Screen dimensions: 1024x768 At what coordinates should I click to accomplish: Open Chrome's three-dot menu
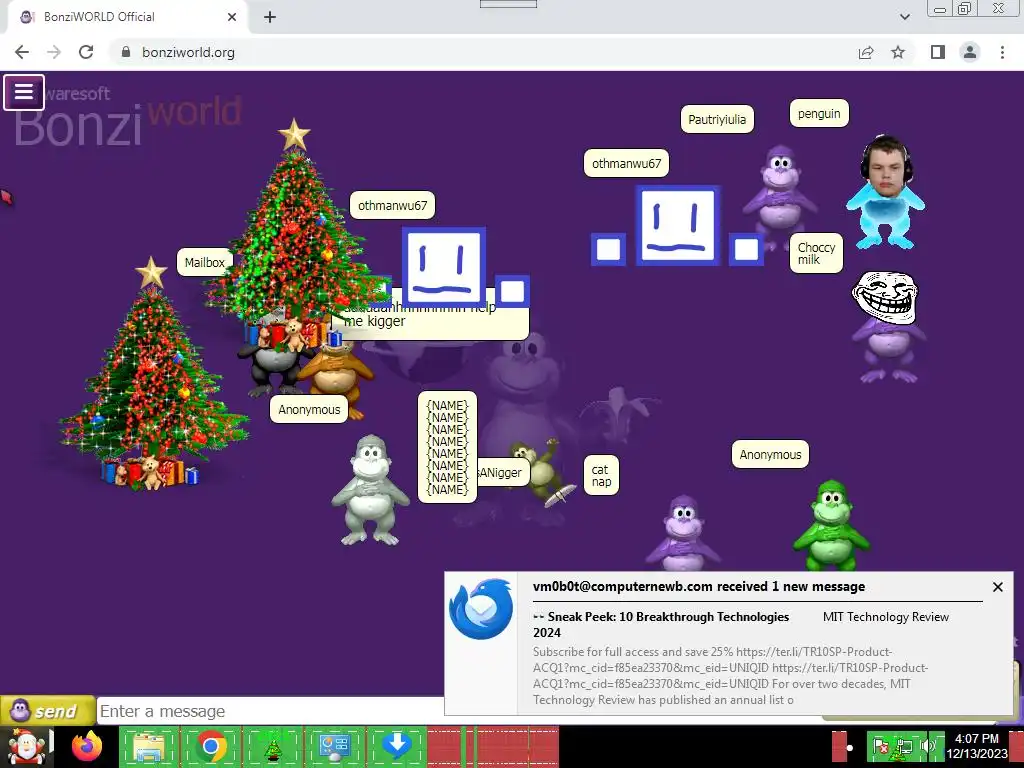[x=1002, y=52]
